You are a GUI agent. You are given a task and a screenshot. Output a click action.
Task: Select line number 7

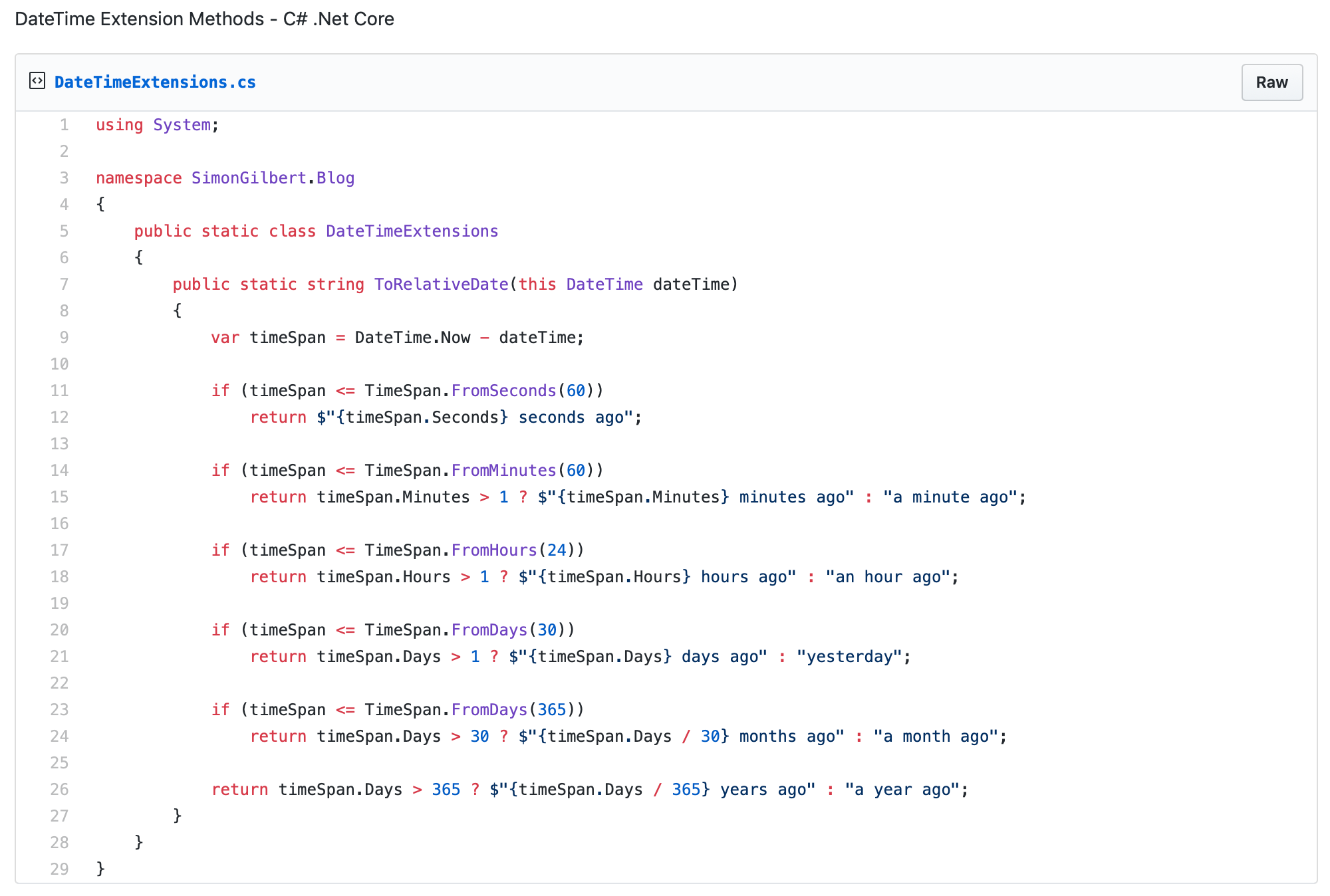tap(64, 284)
